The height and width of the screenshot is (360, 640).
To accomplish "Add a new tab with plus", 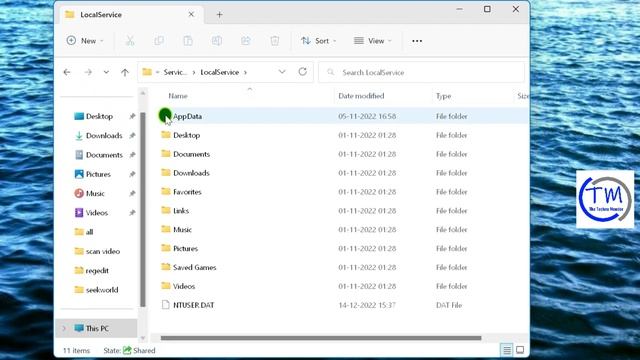I will pyautogui.click(x=220, y=15).
